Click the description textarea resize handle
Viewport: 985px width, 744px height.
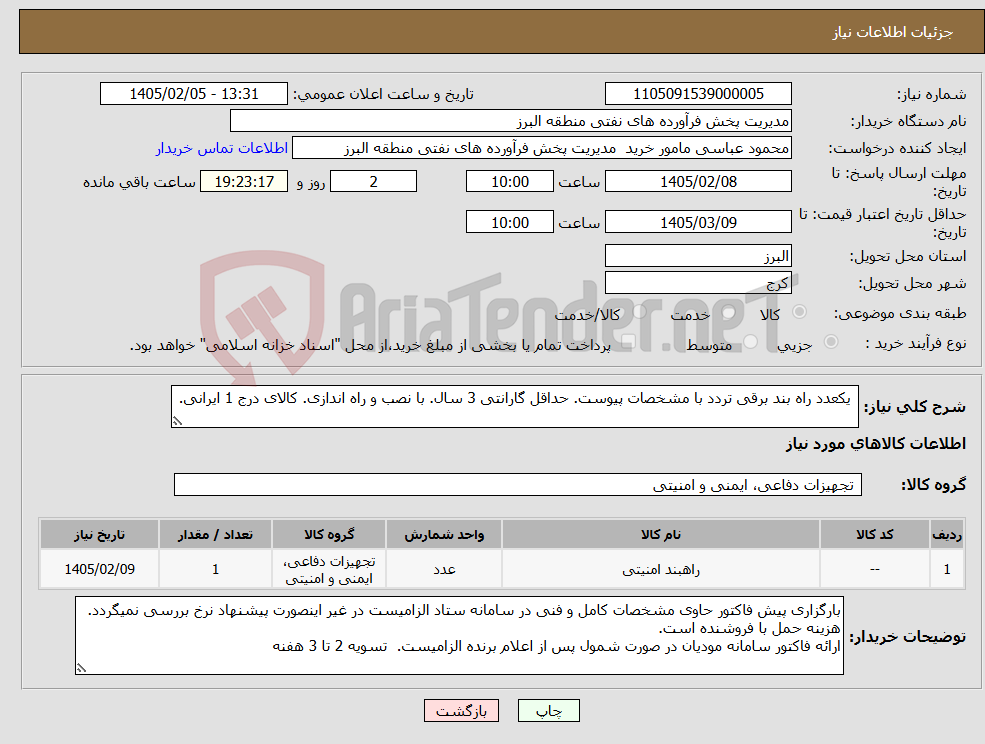[x=178, y=421]
